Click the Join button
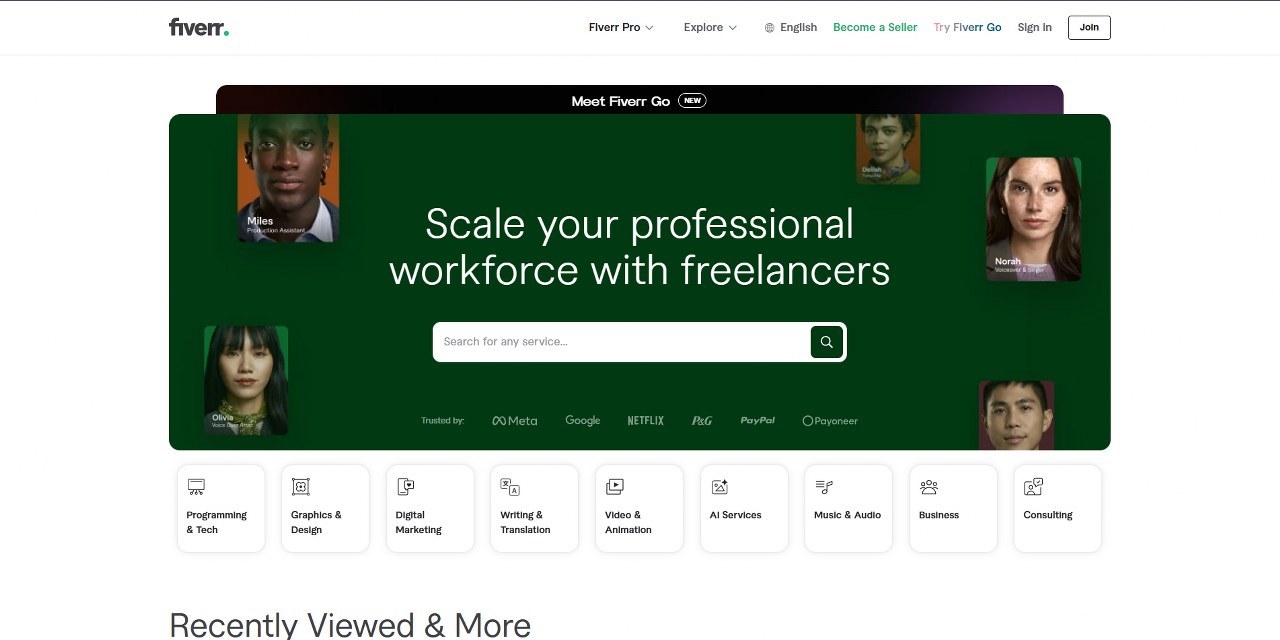This screenshot has width=1280, height=640. (1089, 28)
